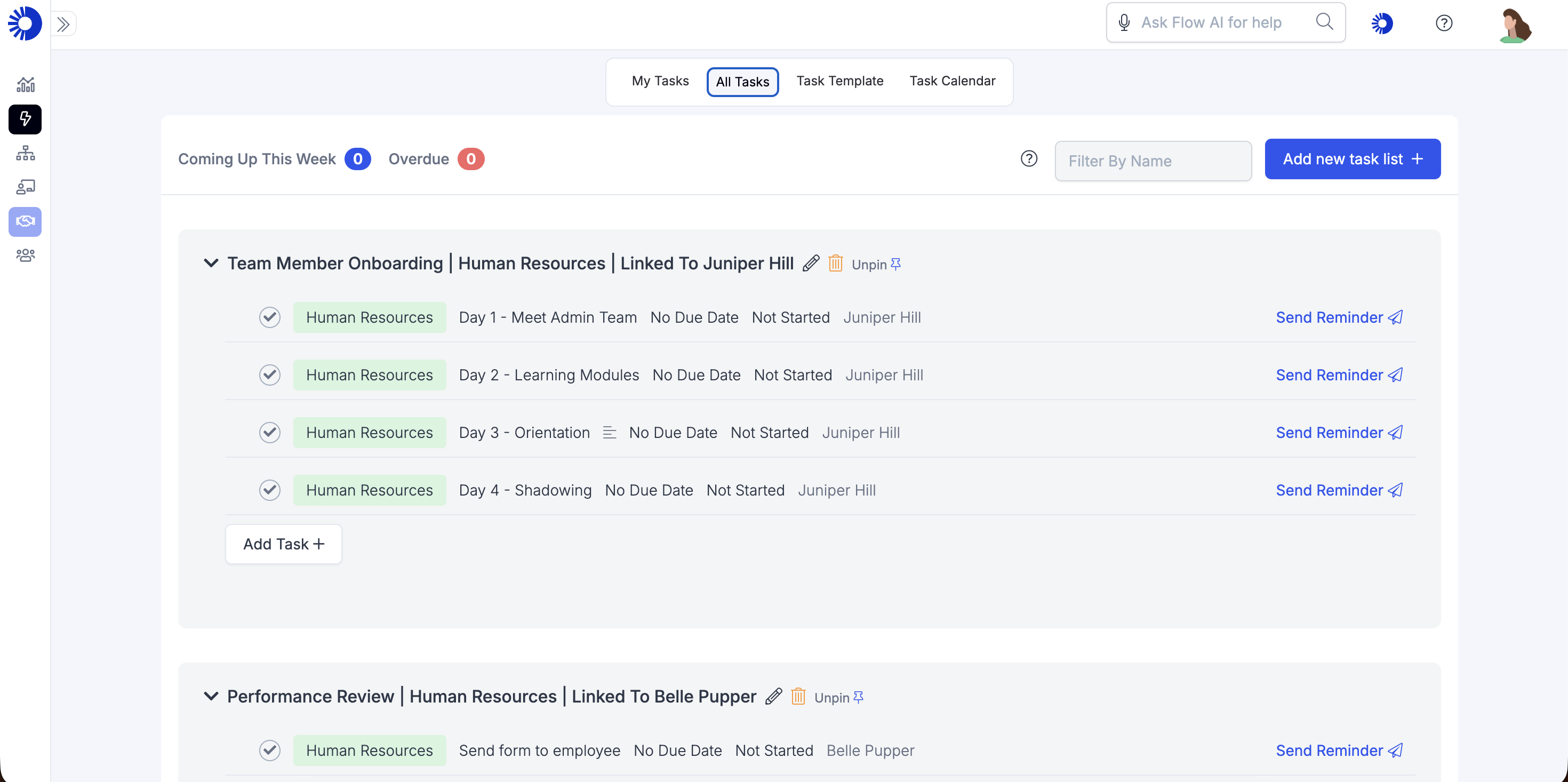1568x782 pixels.
Task: Check off Day 3 - Orientation task
Action: 270,433
